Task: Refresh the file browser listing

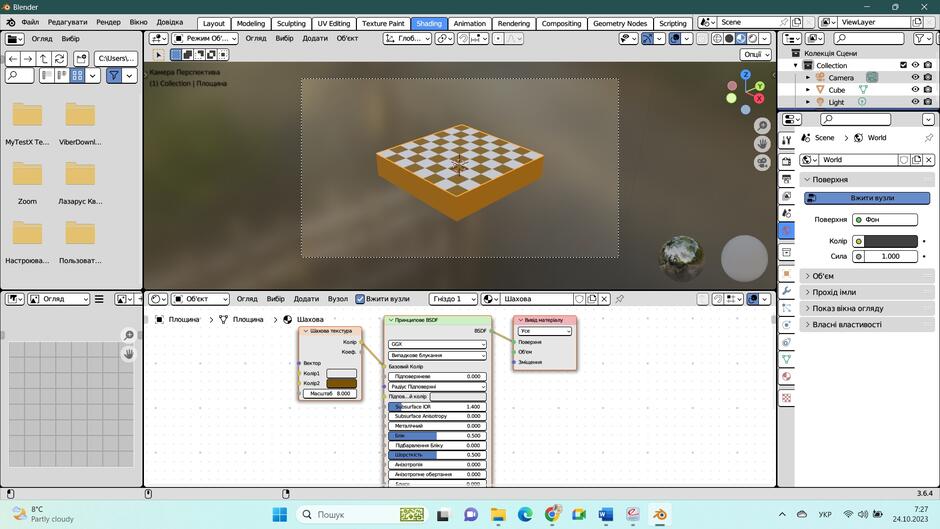Action: pos(59,59)
